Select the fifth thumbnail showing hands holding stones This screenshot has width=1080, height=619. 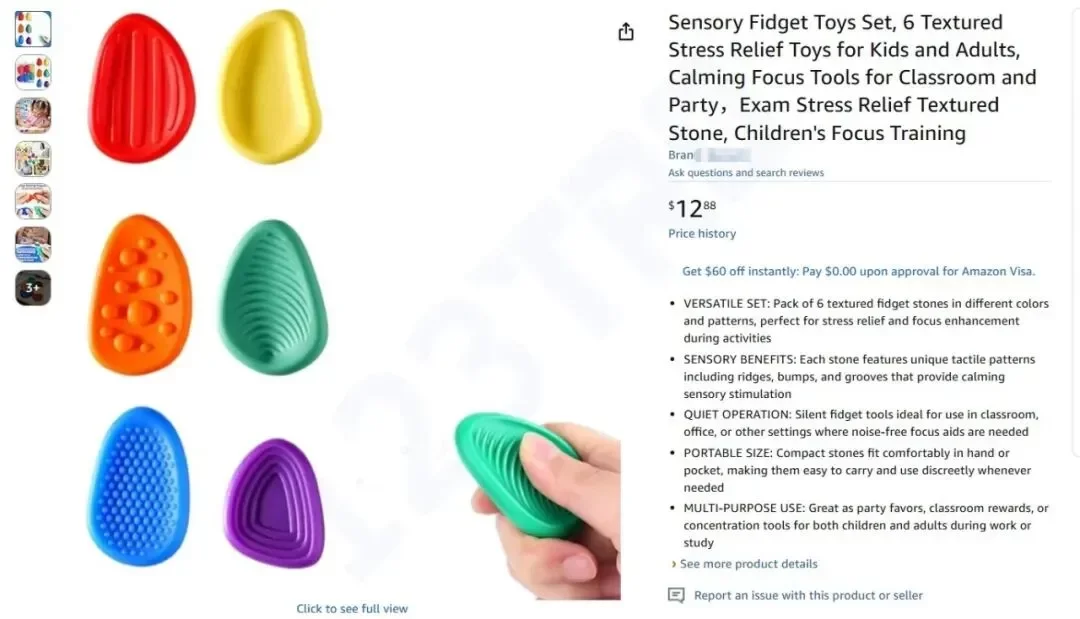[33, 201]
